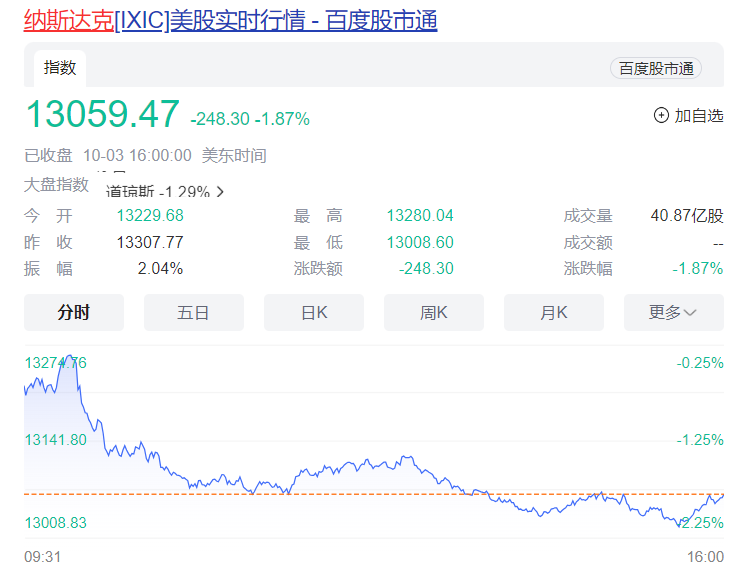Click the chart percentage label -0.25%
This screenshot has height=569, width=748.
700,363
